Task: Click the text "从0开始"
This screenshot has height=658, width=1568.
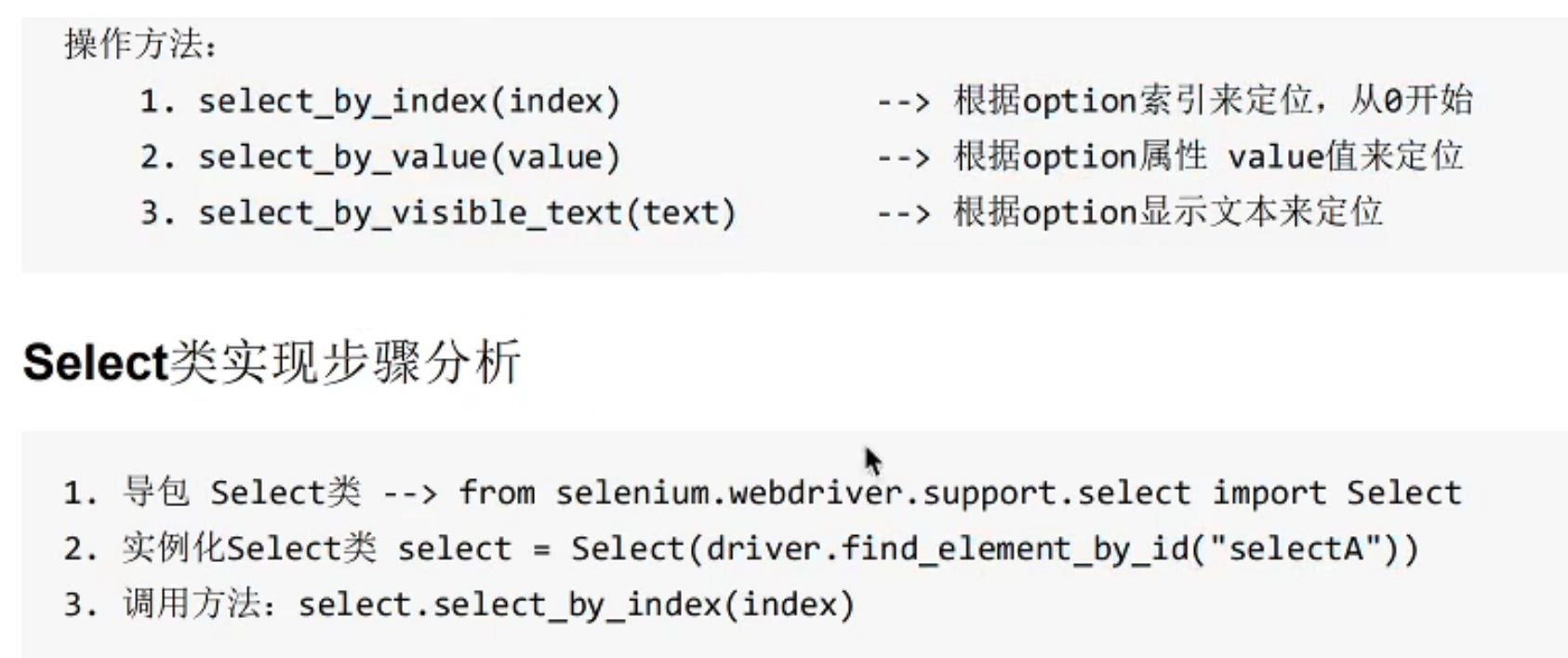Action: [x=1411, y=101]
